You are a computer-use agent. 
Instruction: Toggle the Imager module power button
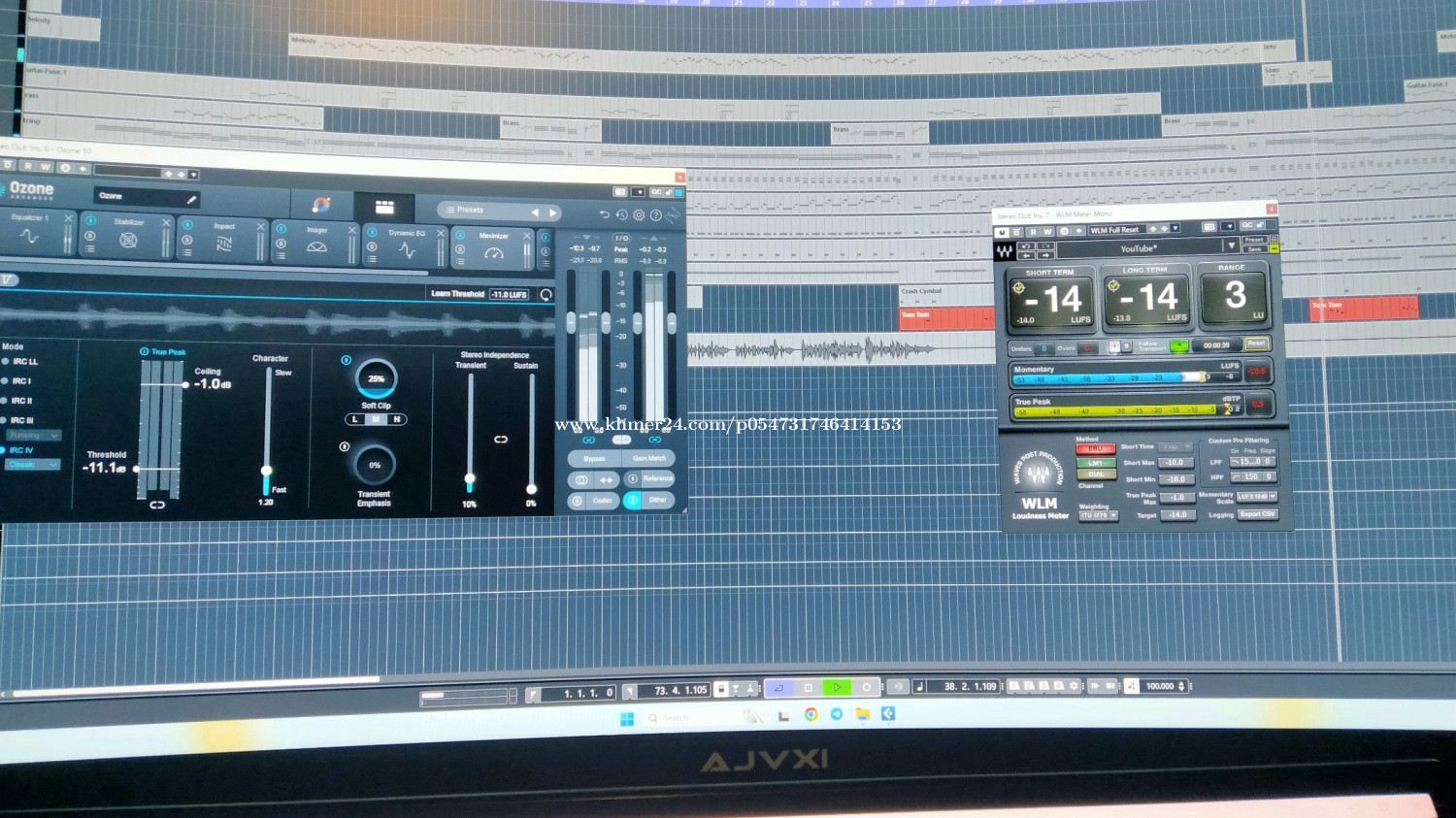pyautogui.click(x=281, y=229)
